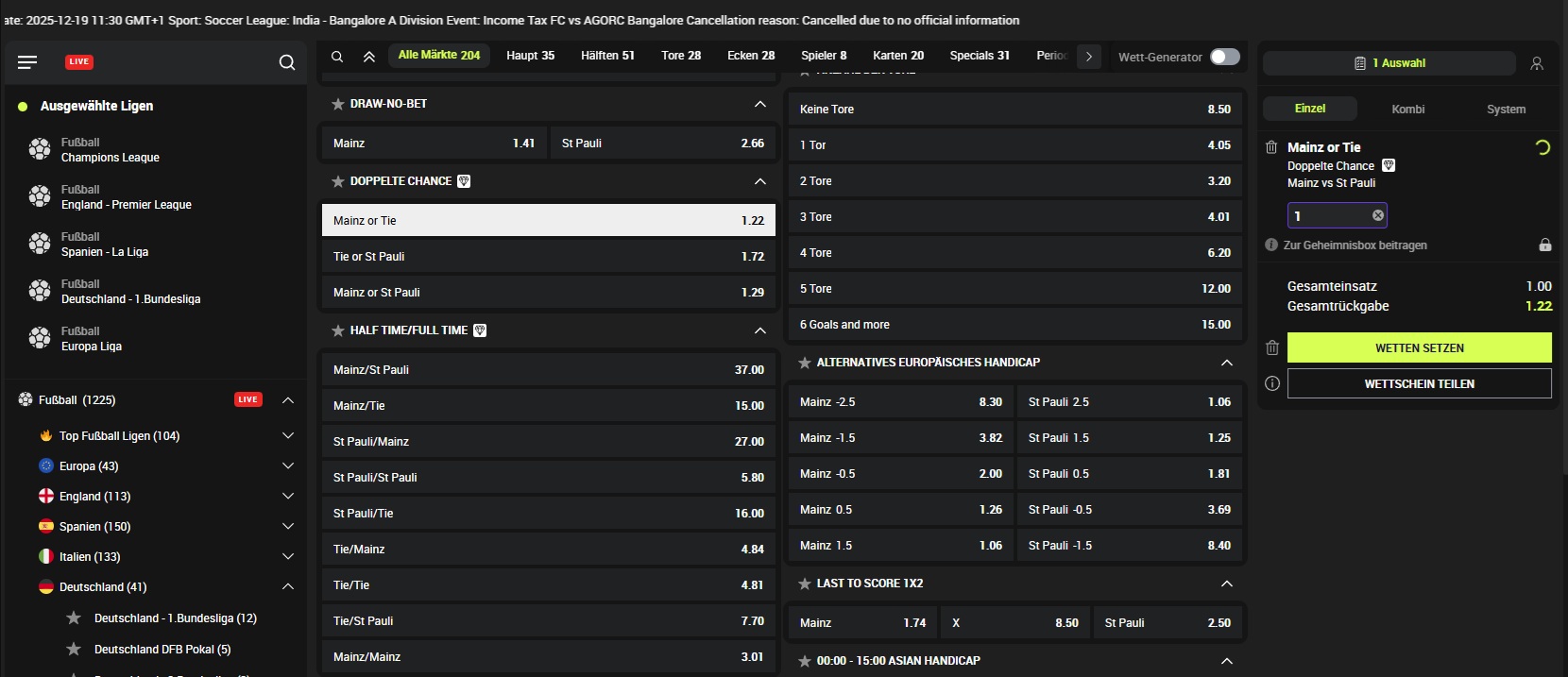Remove Mainz or Tie selection trash icon
This screenshot has height=677, width=1568.
point(1271,147)
